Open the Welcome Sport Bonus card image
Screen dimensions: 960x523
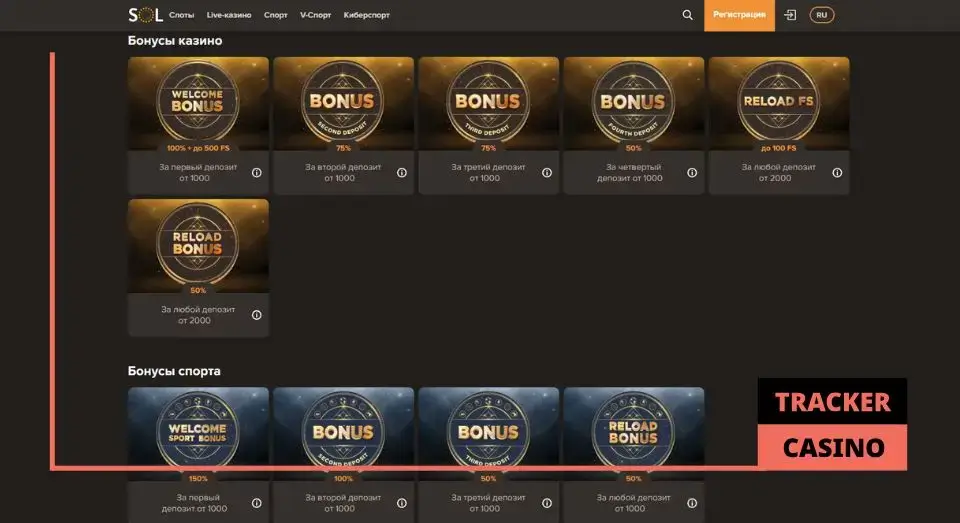198,432
